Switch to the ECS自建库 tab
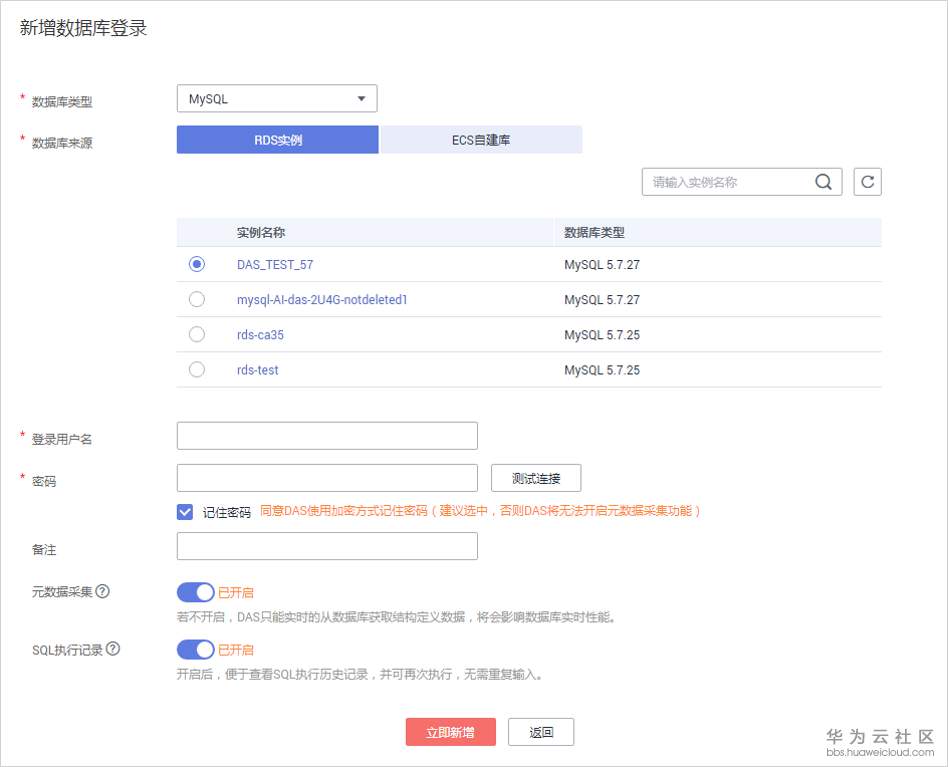Viewport: 948px width, 767px height. [x=480, y=139]
